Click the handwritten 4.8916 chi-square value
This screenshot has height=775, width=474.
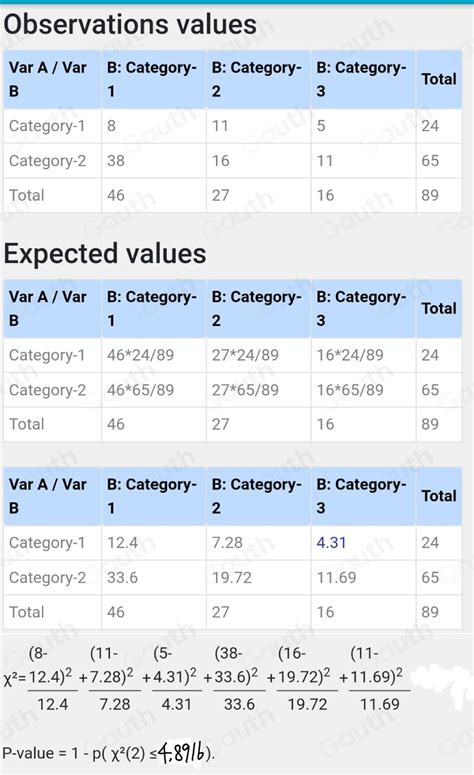tap(182, 753)
